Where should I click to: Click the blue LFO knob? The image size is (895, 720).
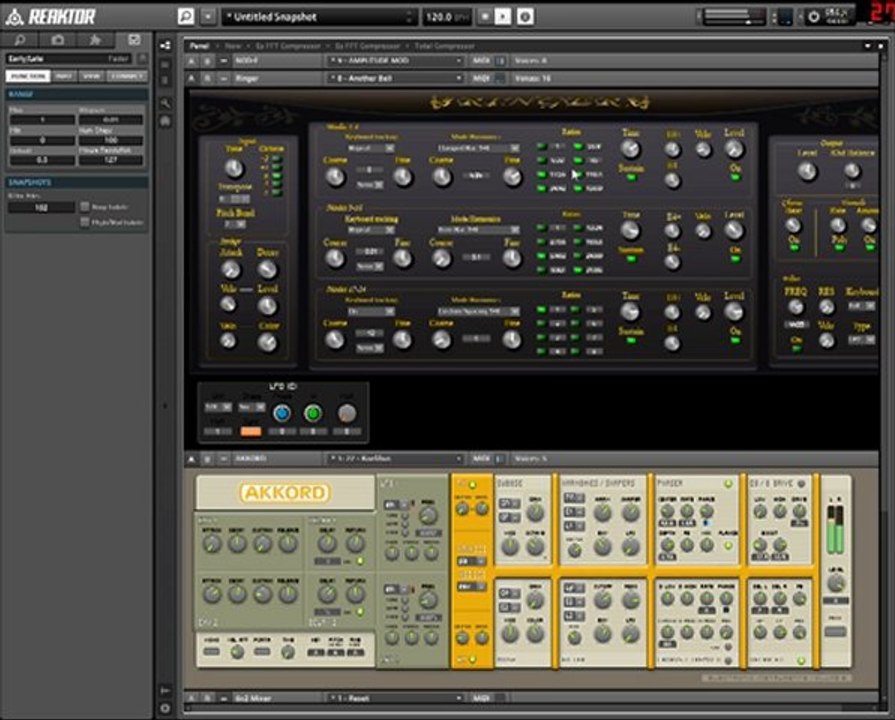click(282, 413)
